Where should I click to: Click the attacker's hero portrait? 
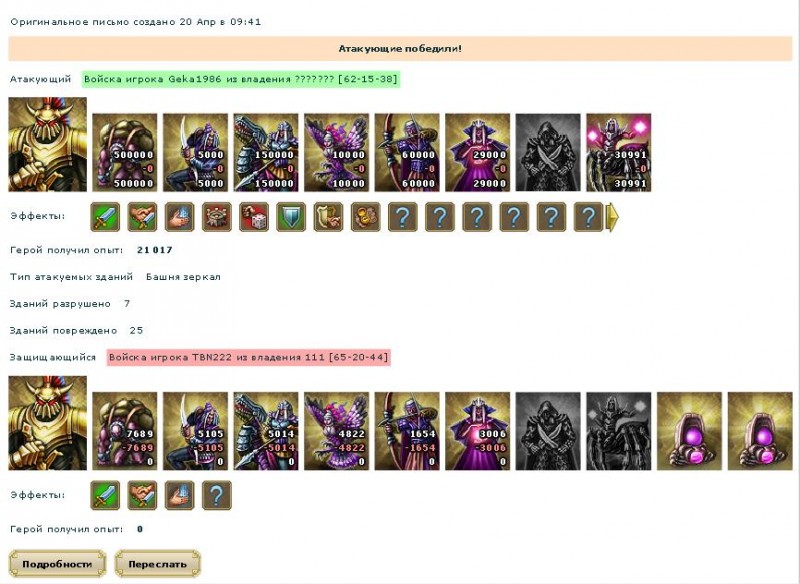click(47, 145)
